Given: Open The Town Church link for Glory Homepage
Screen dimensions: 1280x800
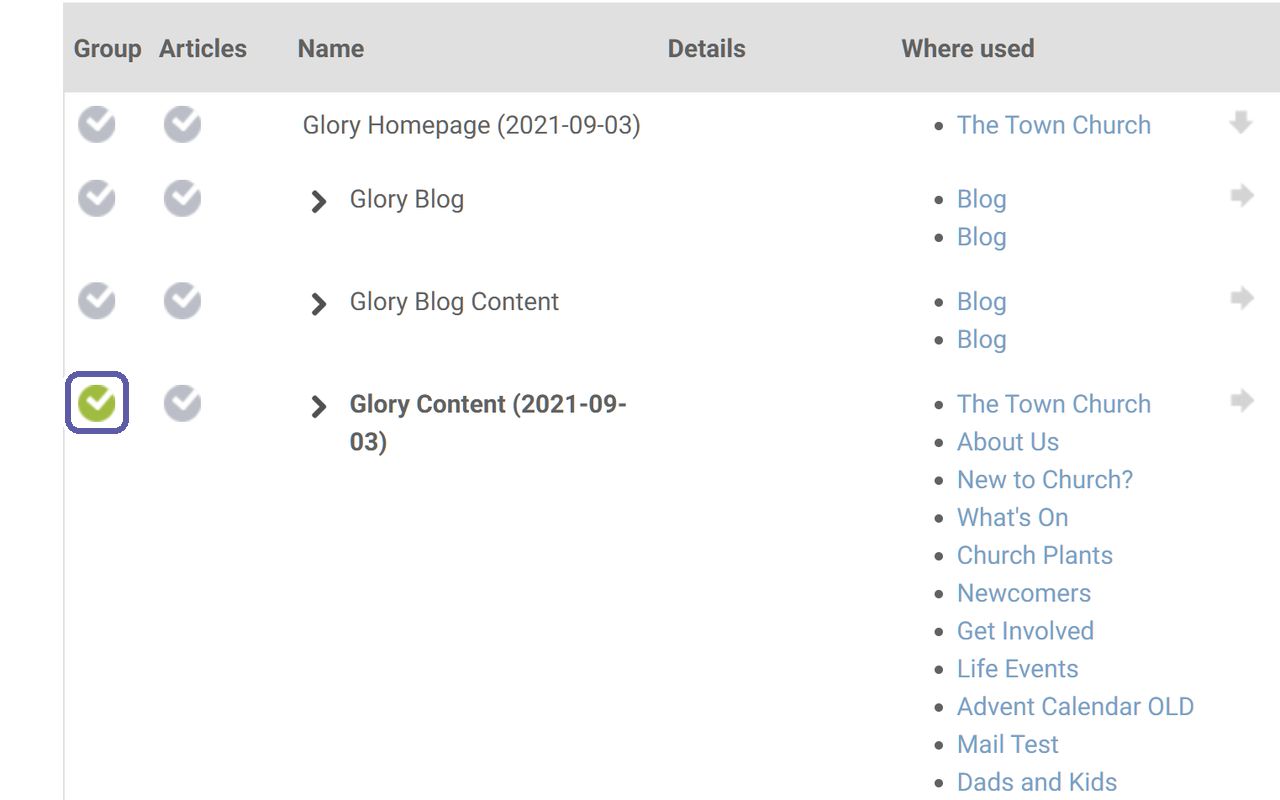Looking at the screenshot, I should [1054, 125].
